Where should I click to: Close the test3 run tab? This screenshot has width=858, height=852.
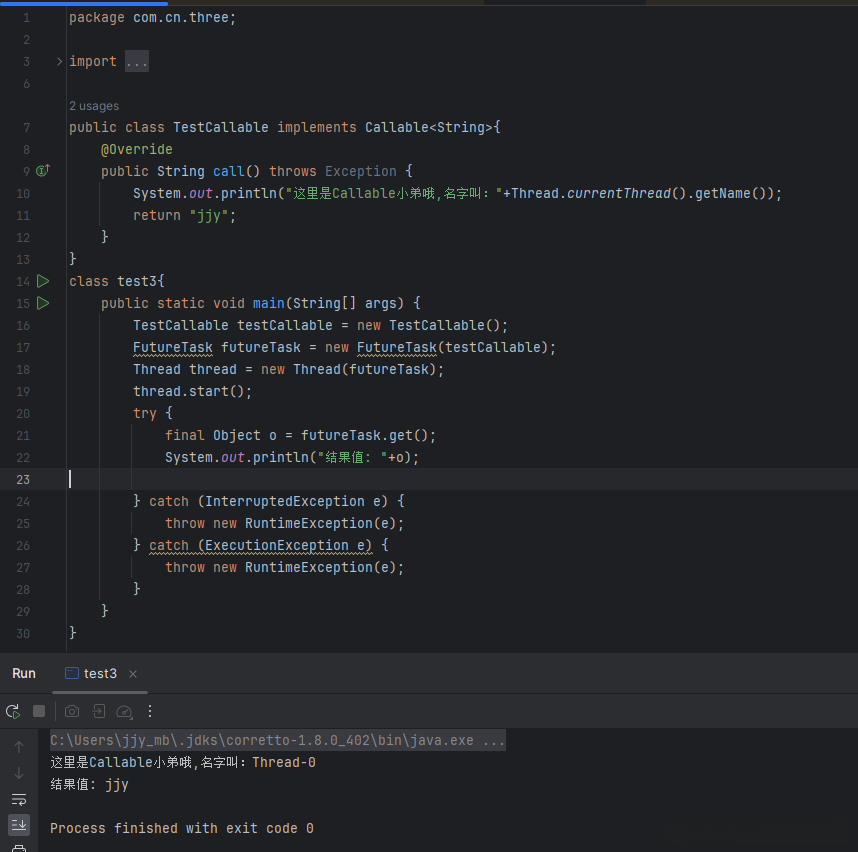tap(133, 674)
